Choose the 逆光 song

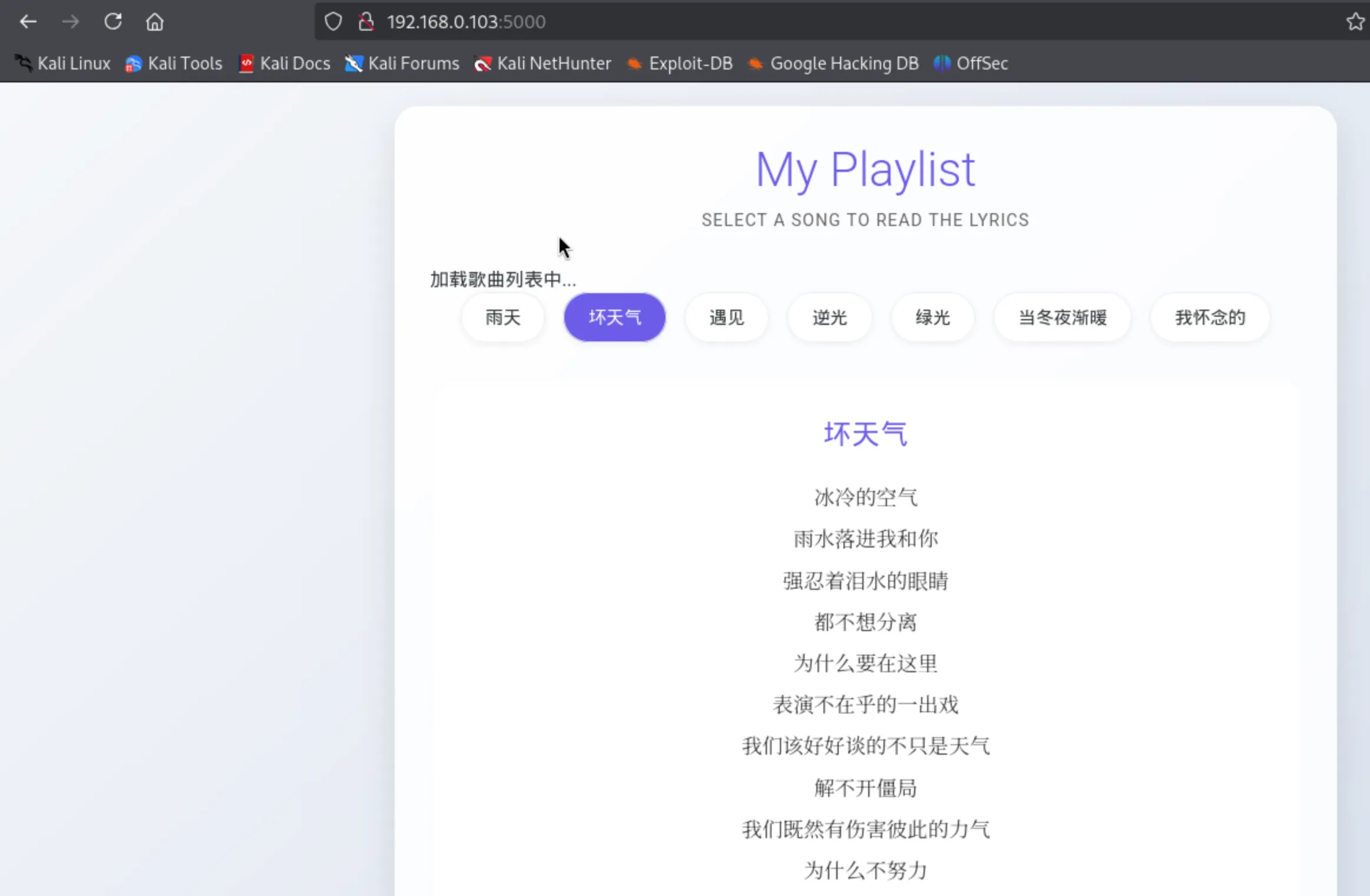pos(829,317)
